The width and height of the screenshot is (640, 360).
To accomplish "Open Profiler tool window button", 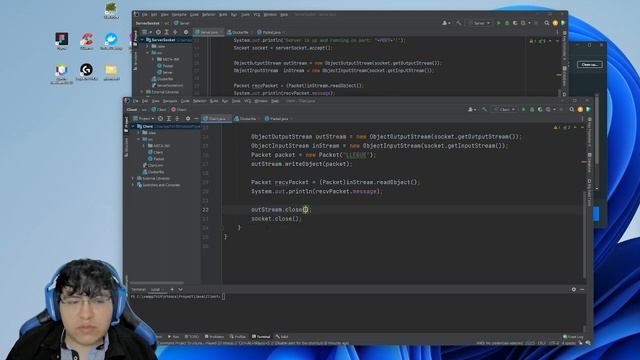I will [238, 337].
